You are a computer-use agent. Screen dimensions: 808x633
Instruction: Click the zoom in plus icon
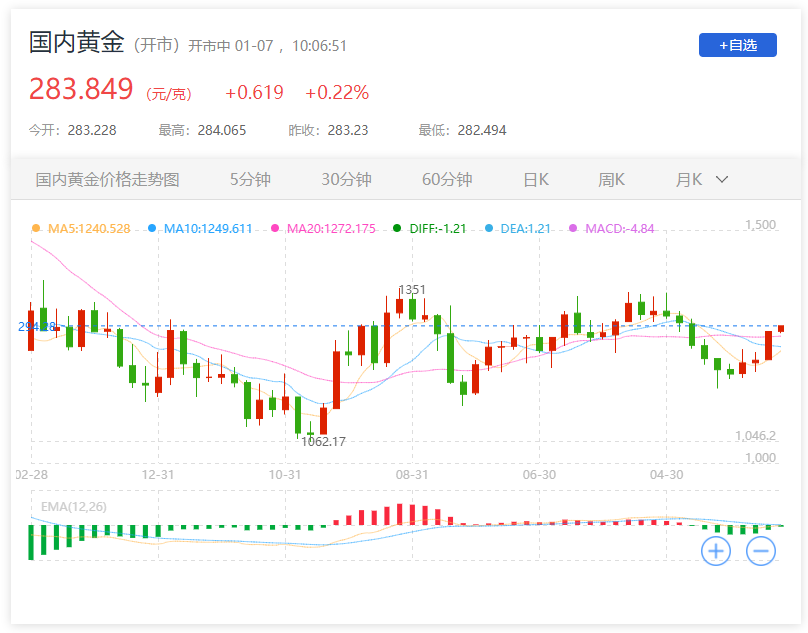coord(715,550)
